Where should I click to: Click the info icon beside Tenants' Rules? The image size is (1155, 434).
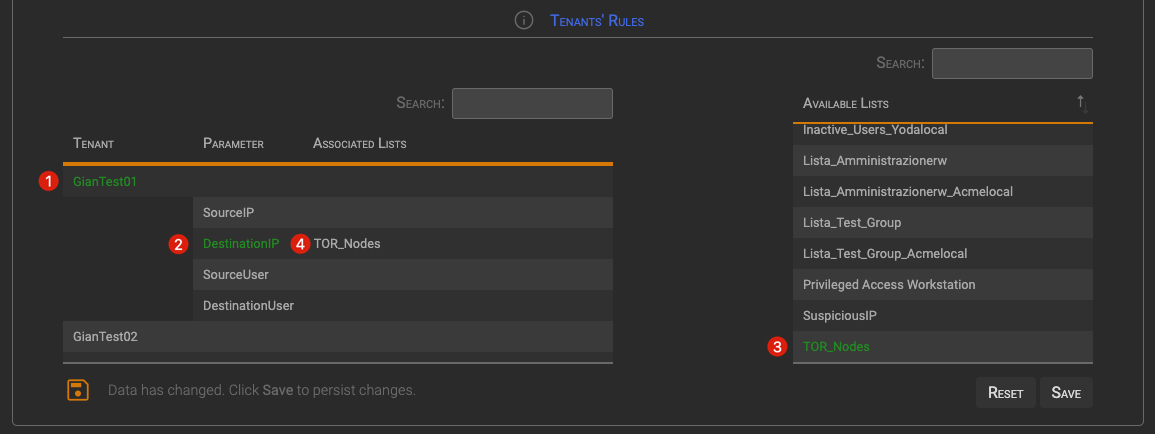click(x=523, y=20)
